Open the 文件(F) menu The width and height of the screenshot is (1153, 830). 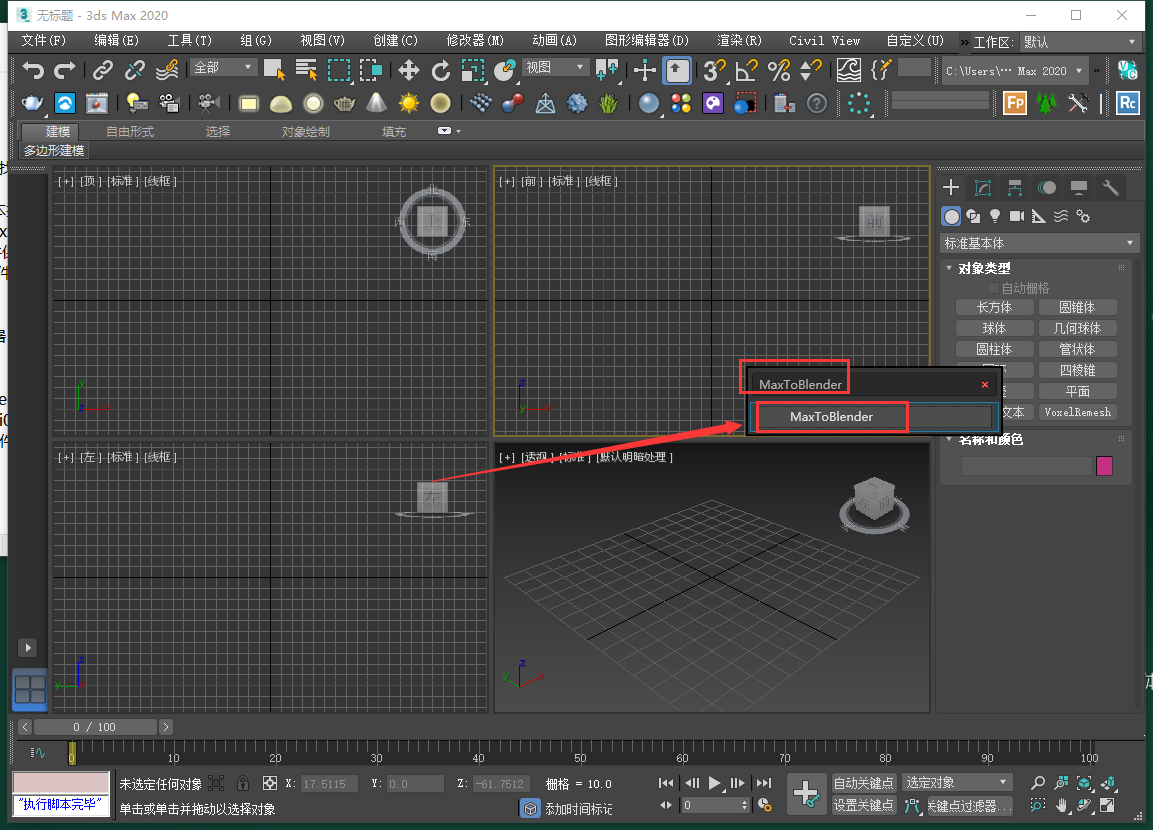coord(43,40)
